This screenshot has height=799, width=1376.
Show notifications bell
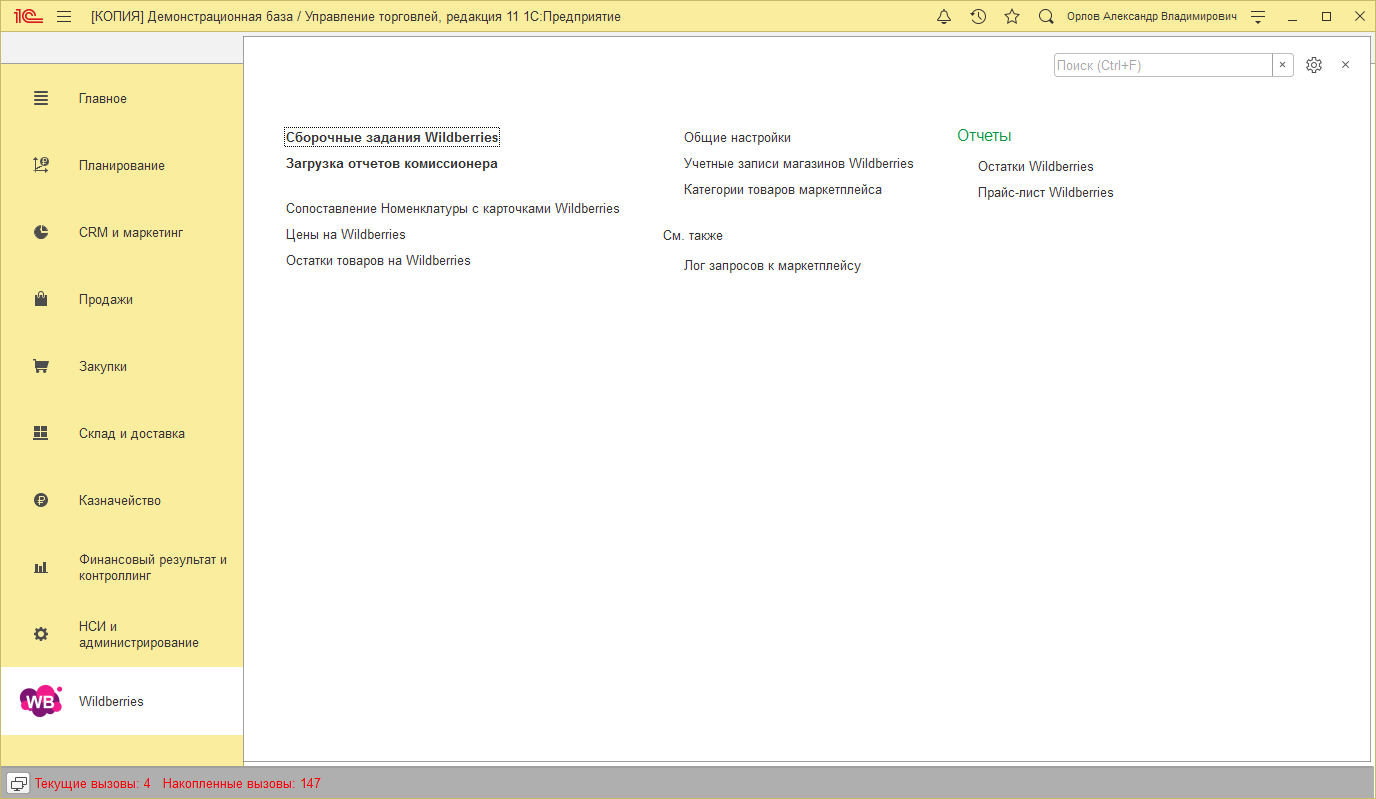[x=944, y=16]
